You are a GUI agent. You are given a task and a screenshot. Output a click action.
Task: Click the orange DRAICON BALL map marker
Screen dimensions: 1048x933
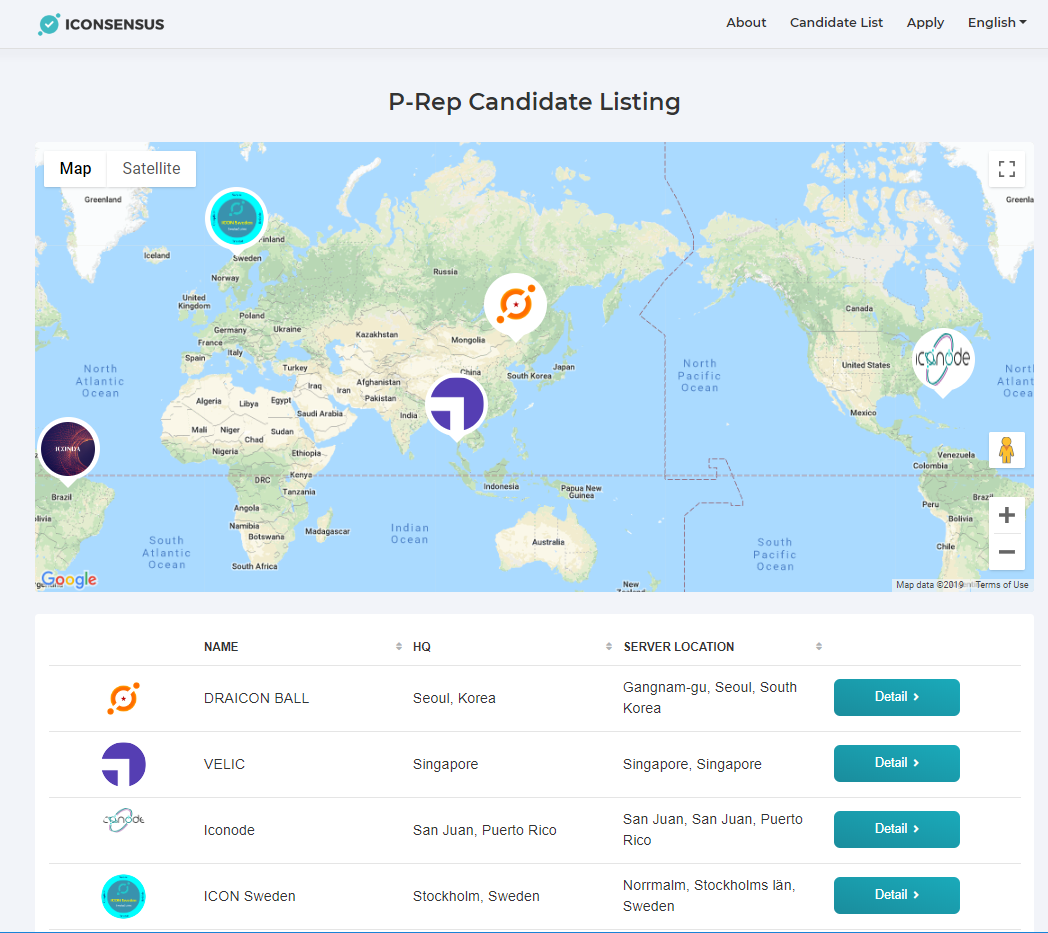516,304
